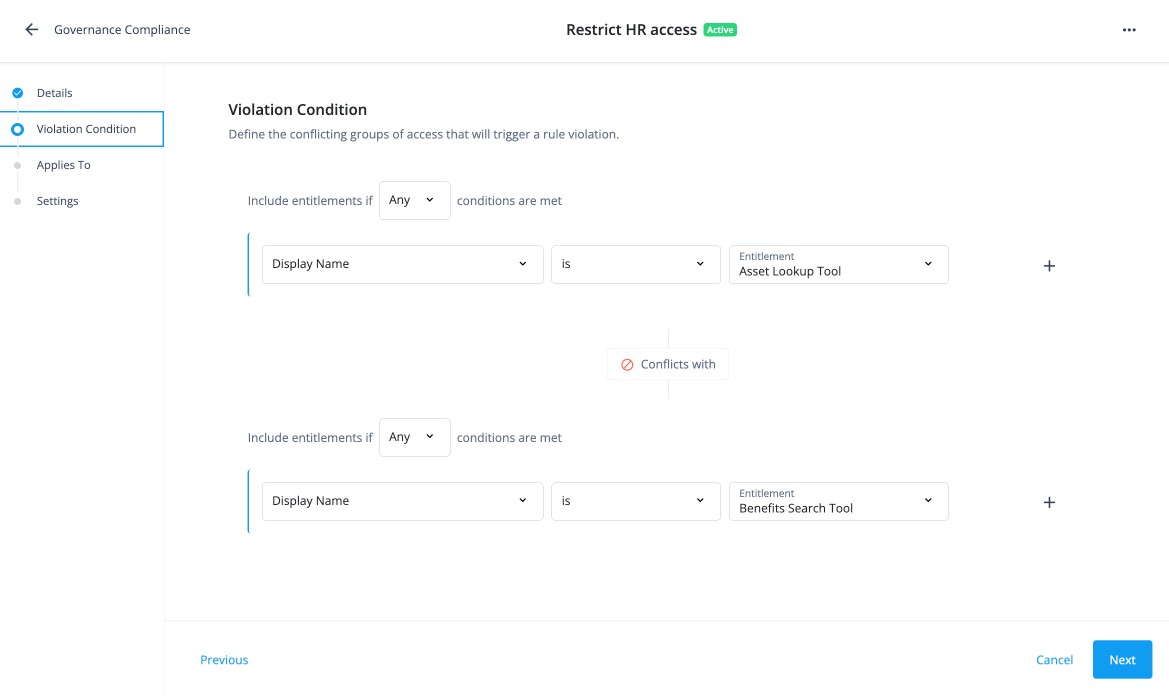The height and width of the screenshot is (696, 1169).
Task: Click the second 'conditions are met' label
Action: (509, 437)
